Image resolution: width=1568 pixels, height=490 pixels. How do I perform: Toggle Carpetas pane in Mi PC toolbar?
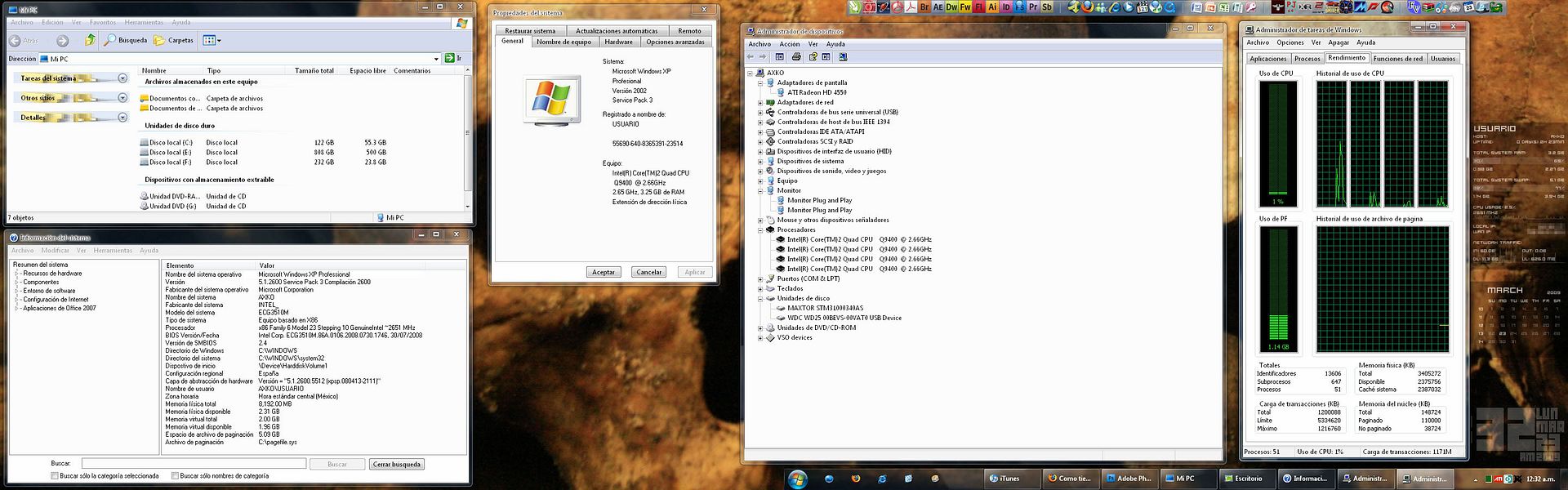pyautogui.click(x=175, y=40)
